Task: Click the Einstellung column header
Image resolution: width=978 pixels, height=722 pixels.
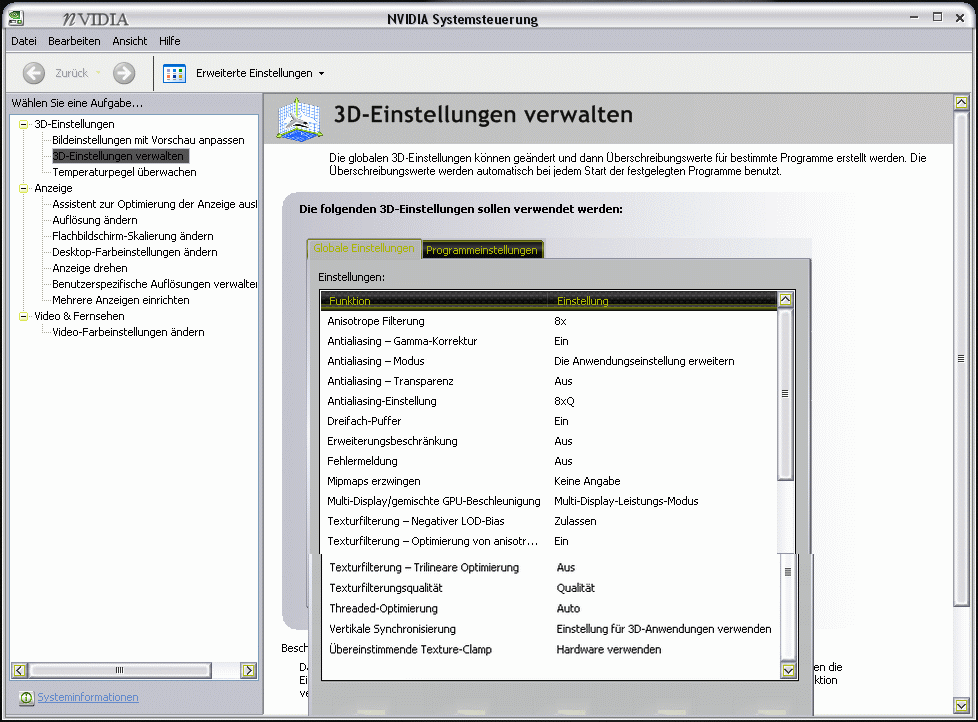Action: pyautogui.click(x=662, y=301)
